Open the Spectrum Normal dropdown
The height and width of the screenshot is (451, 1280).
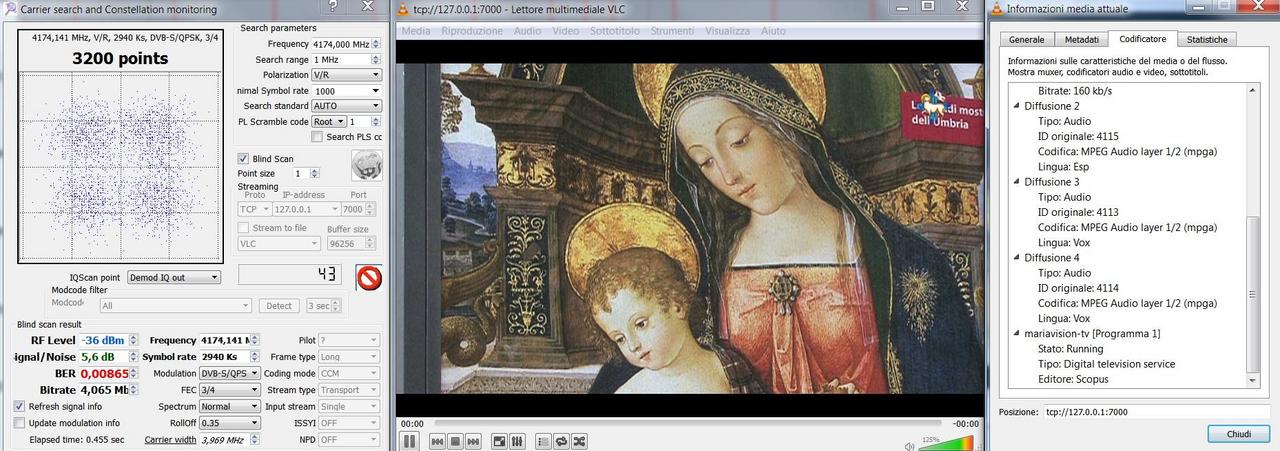(229, 407)
